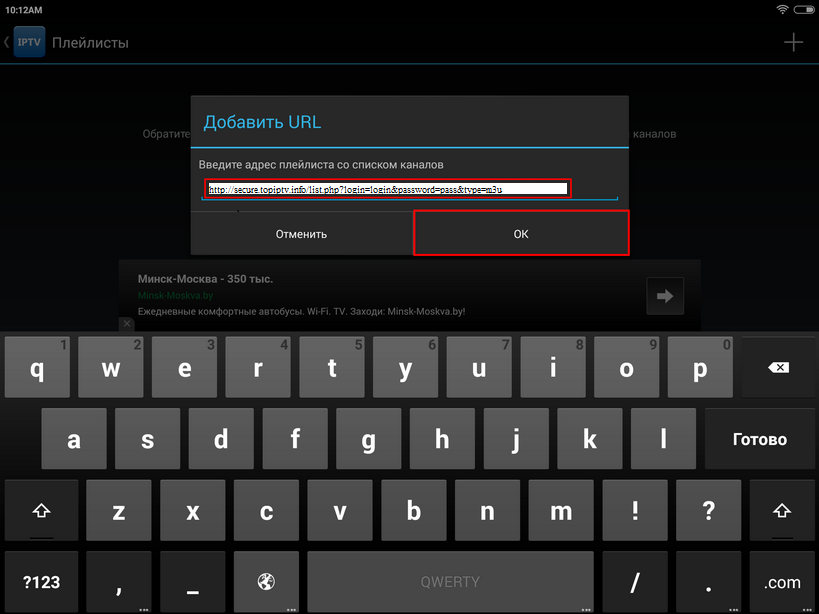Tap the plus icon to add playlist
The height and width of the screenshot is (614, 819).
coord(793,42)
